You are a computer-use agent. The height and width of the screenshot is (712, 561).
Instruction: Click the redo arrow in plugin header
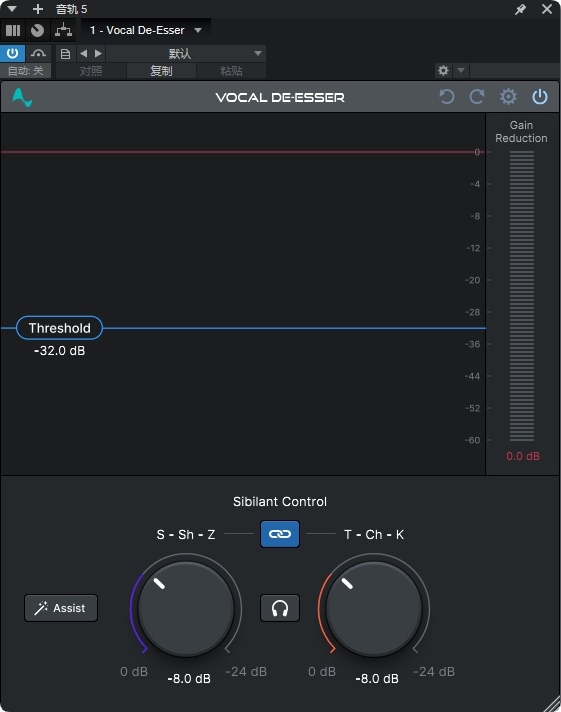coord(477,97)
